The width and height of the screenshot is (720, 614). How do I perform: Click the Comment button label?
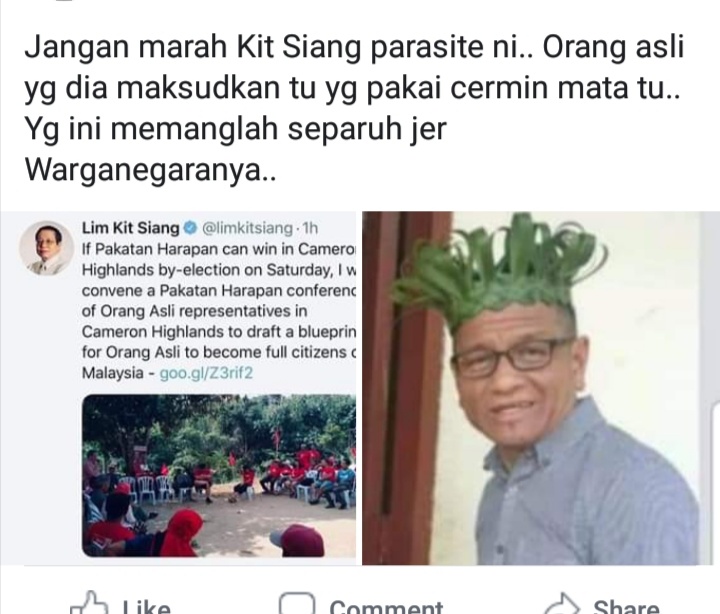[386, 607]
